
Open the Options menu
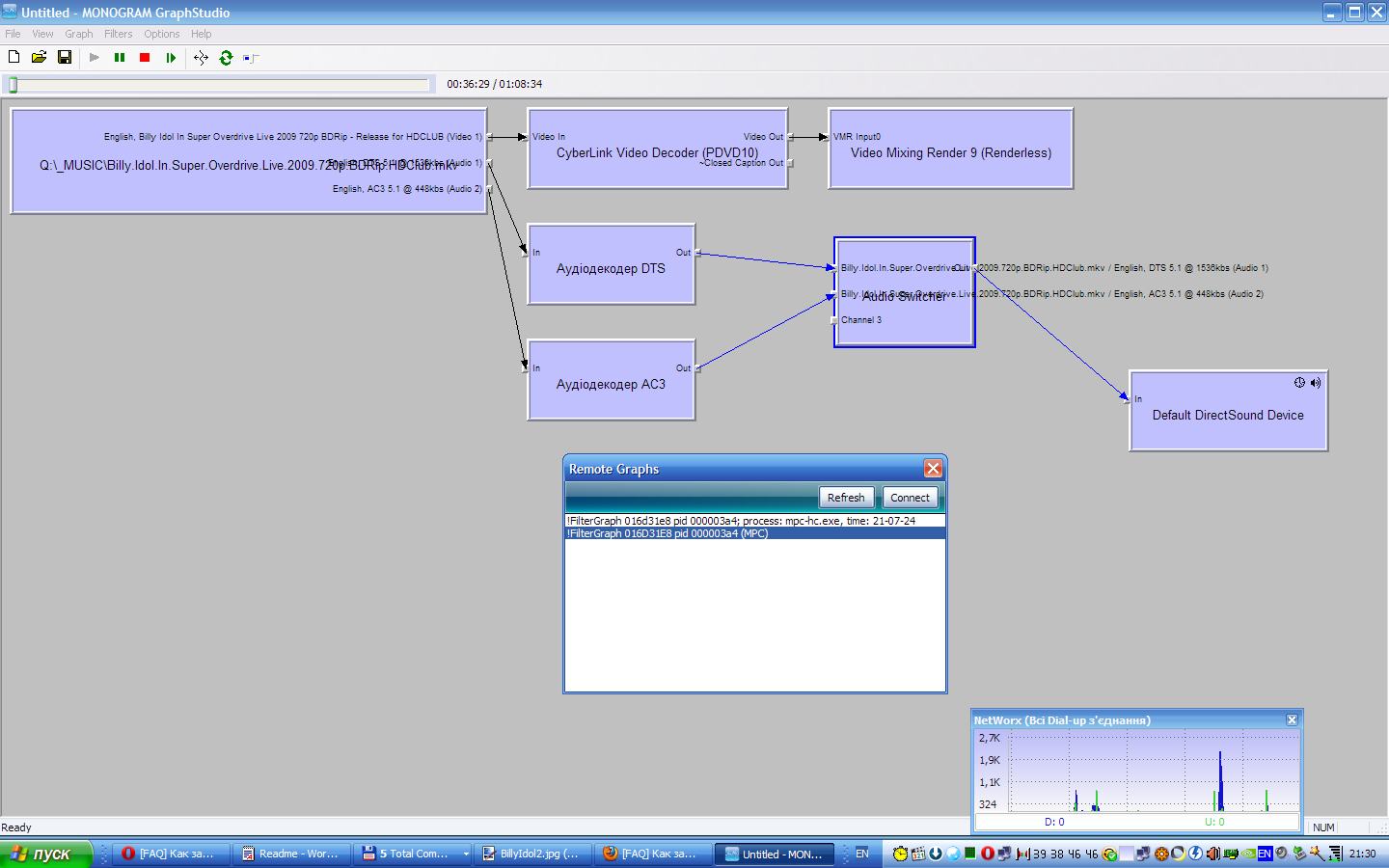pyautogui.click(x=162, y=34)
